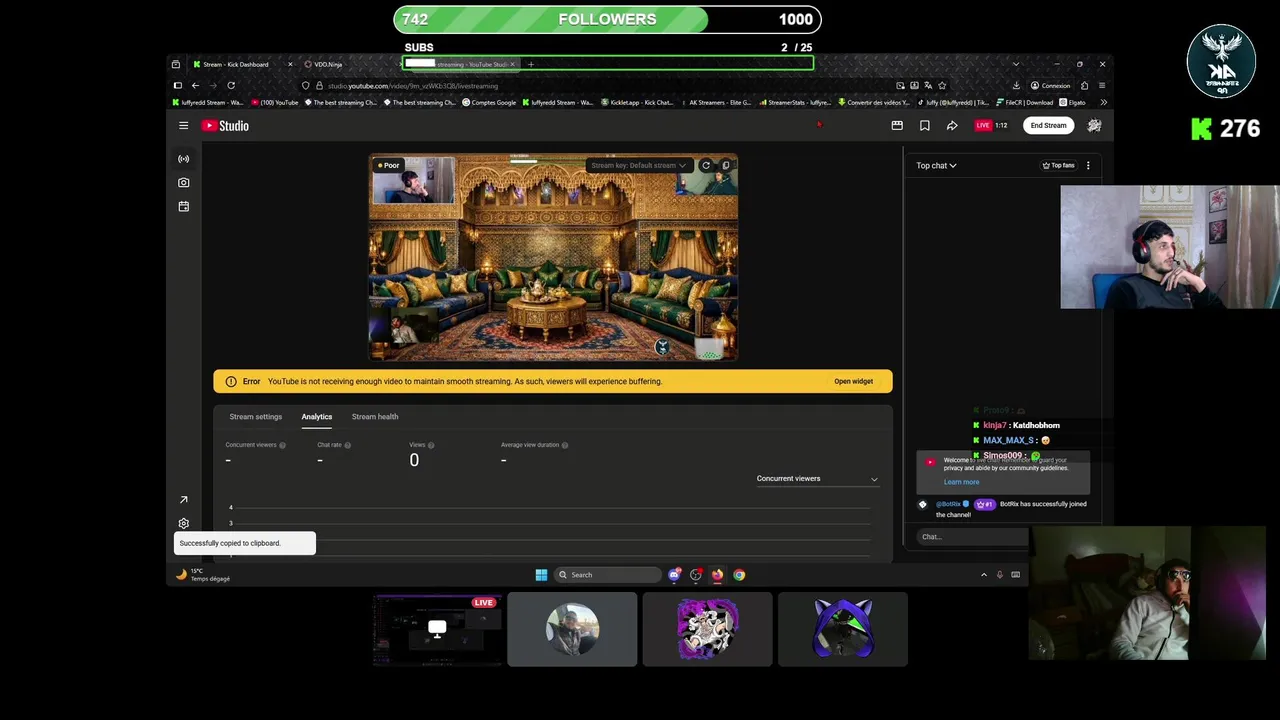Image resolution: width=1280 pixels, height=720 pixels.
Task: Open Discord from the Windows taskbar
Action: point(674,575)
